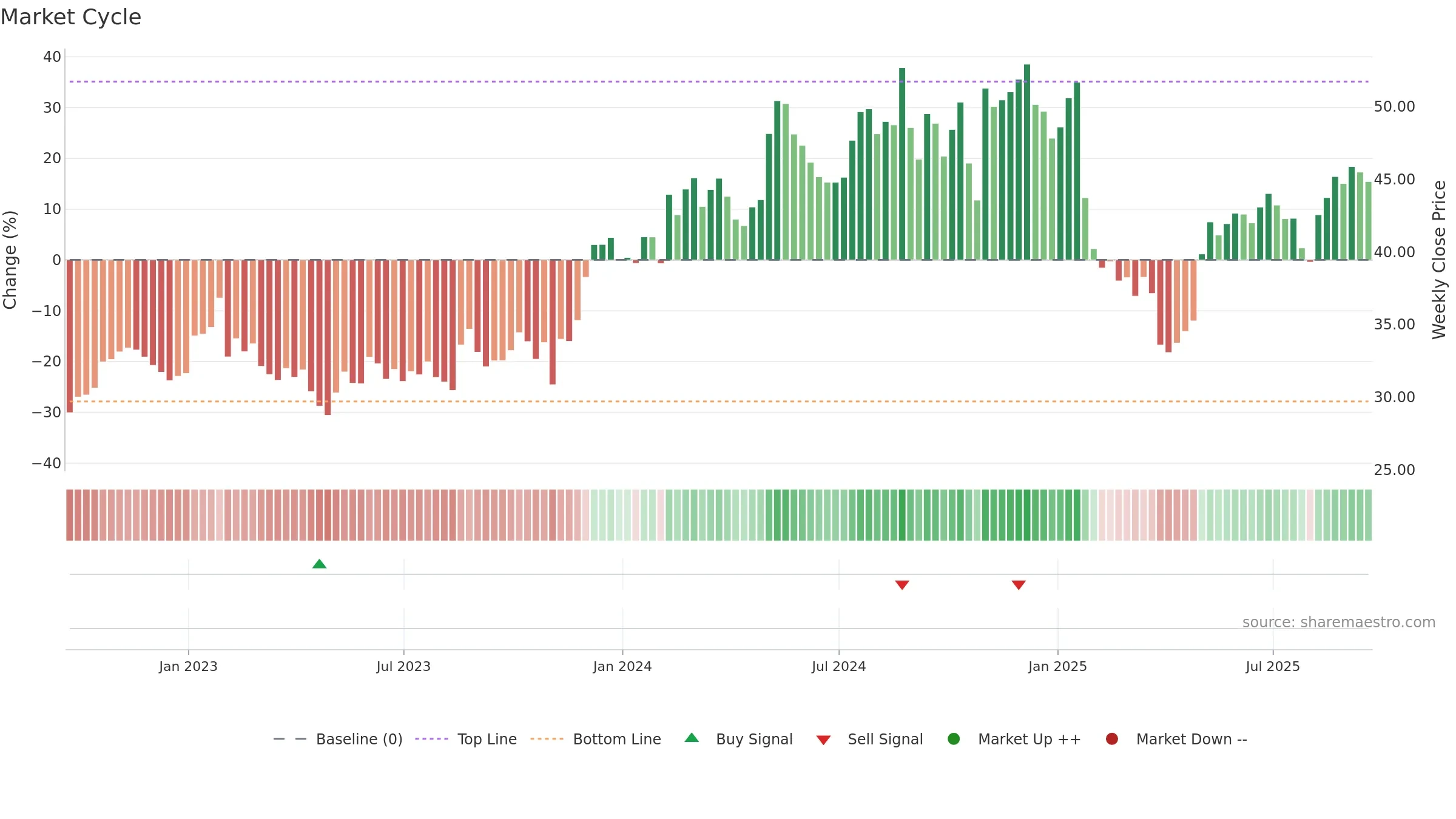
Task: Click the Jul 2024 axis label
Action: [839, 666]
